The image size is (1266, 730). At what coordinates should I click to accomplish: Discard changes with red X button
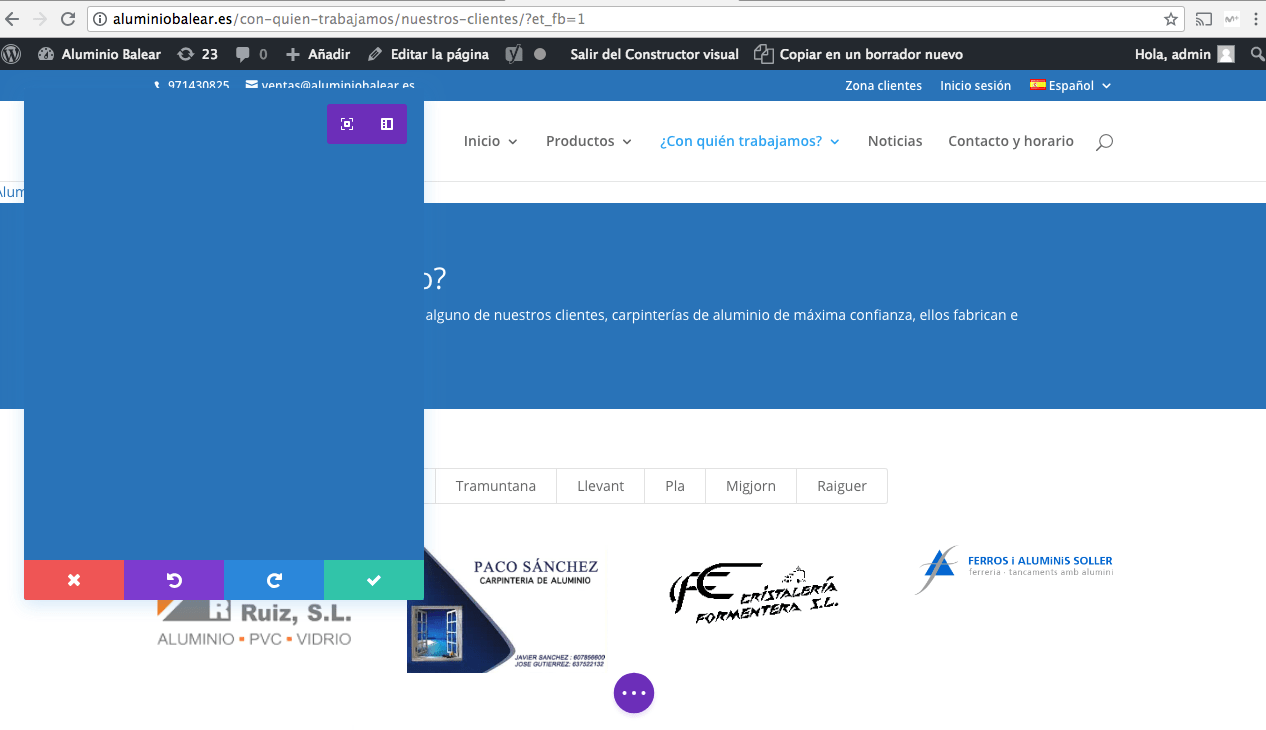click(x=74, y=580)
